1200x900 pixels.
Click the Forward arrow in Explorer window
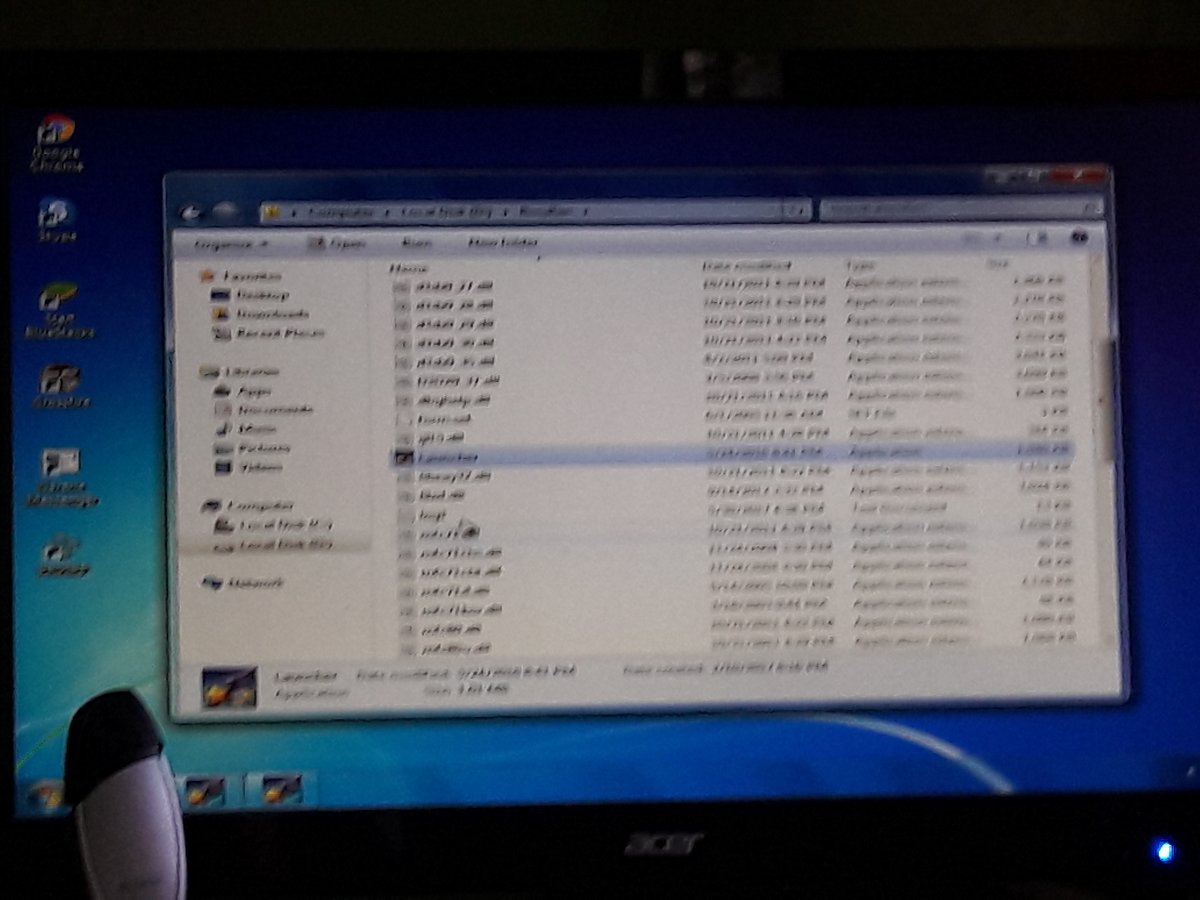click(226, 212)
